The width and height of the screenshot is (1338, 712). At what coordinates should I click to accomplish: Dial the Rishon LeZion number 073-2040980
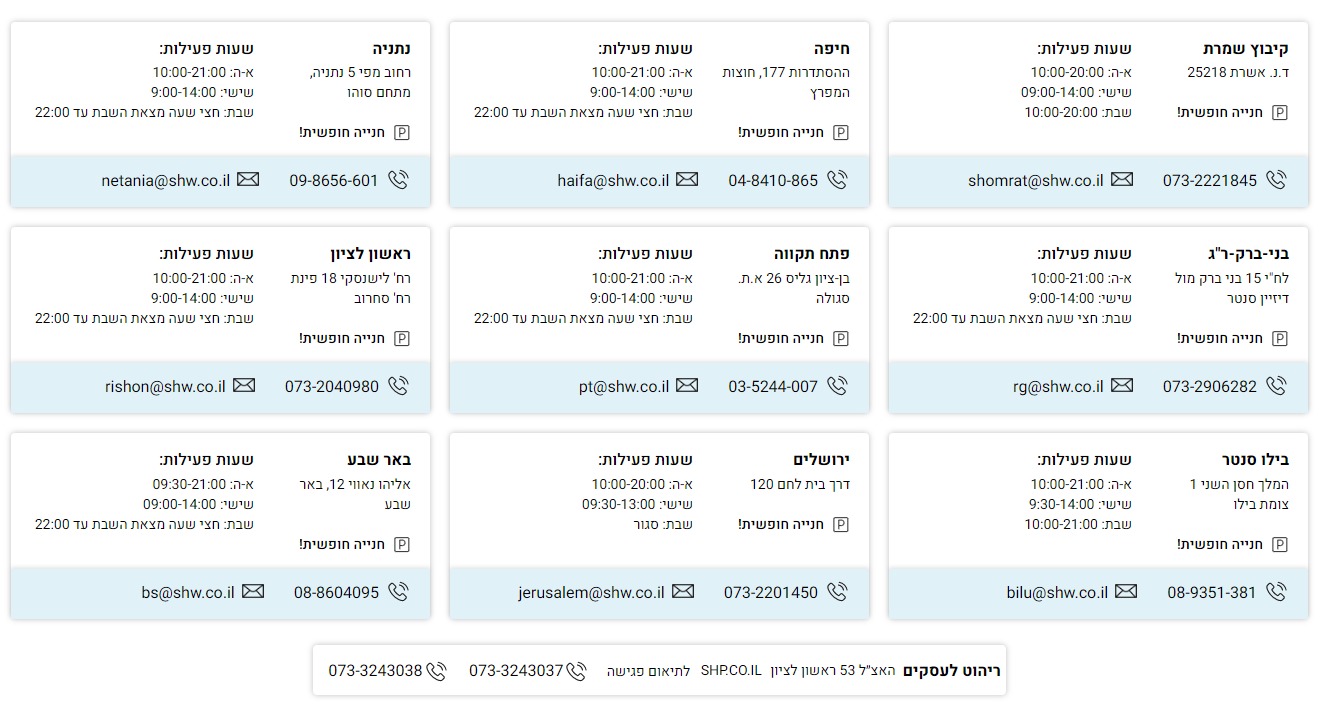click(332, 386)
